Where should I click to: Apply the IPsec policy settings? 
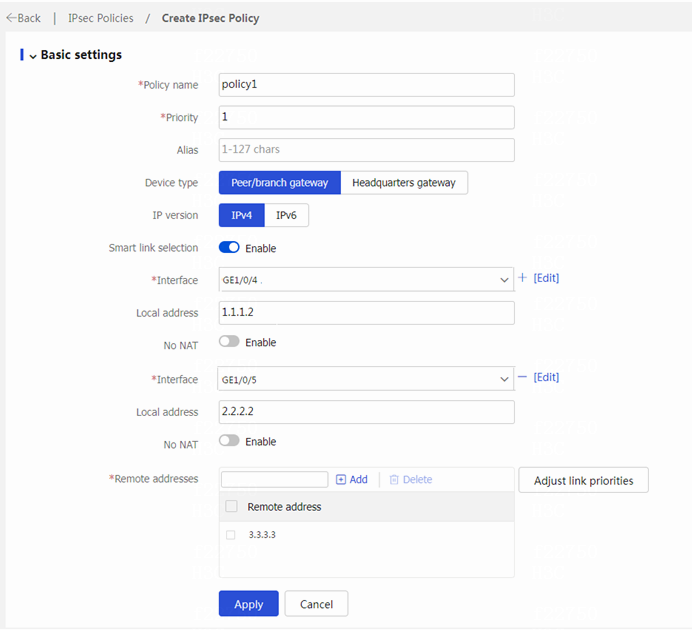coord(248,604)
